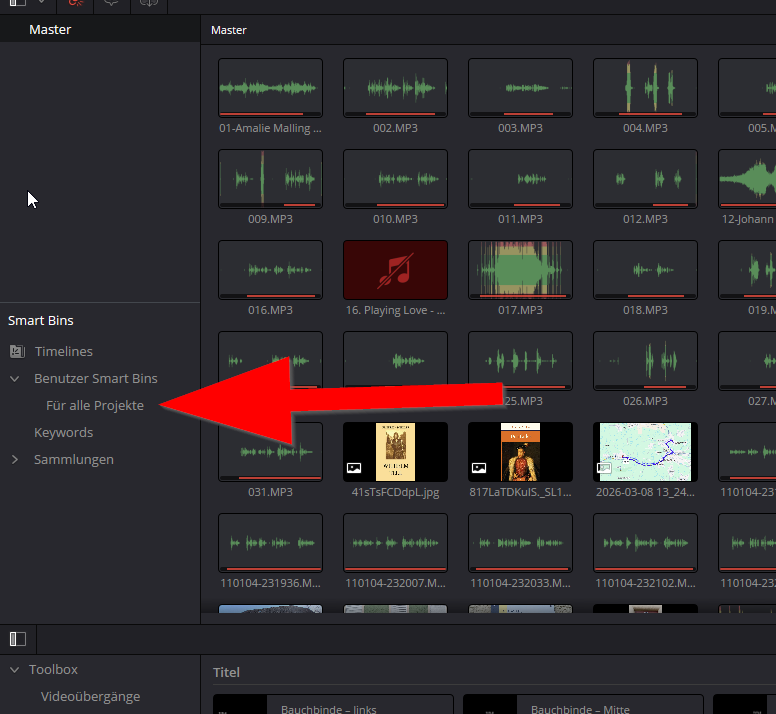Click the image badge on 817LaTDKuIS thumbnail

coord(479,467)
